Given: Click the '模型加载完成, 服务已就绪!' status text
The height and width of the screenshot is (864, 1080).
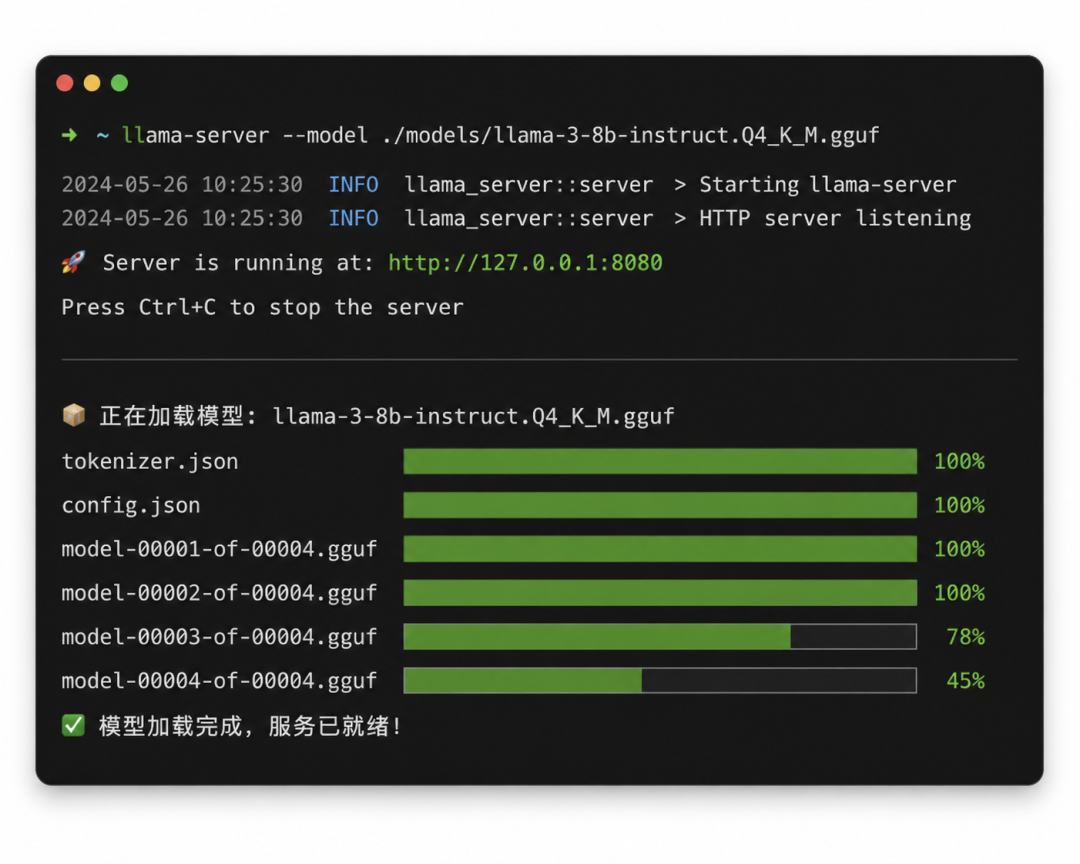Looking at the screenshot, I should tap(250, 726).
